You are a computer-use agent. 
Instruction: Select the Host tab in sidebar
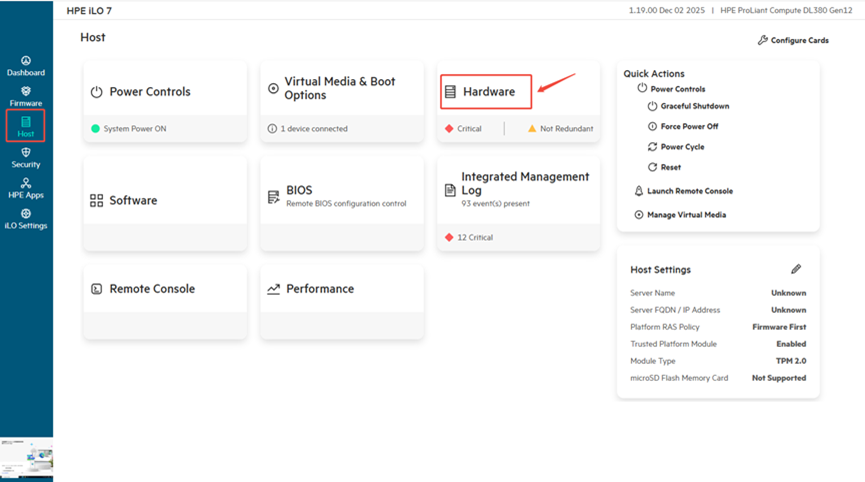click(x=25, y=125)
